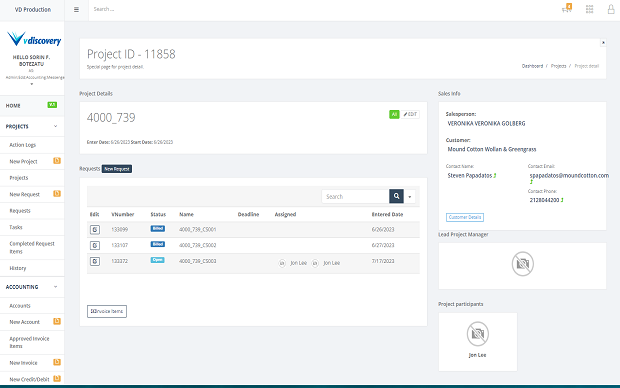Click the green All button
620x388 pixels.
[x=394, y=114]
